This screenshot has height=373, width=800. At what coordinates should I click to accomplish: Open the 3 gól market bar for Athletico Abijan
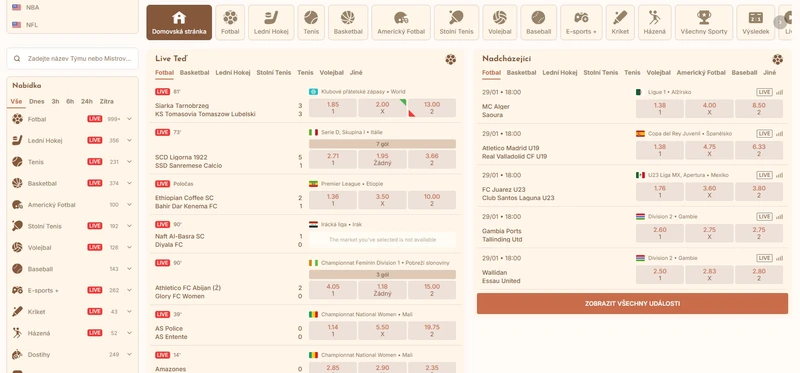pos(382,275)
